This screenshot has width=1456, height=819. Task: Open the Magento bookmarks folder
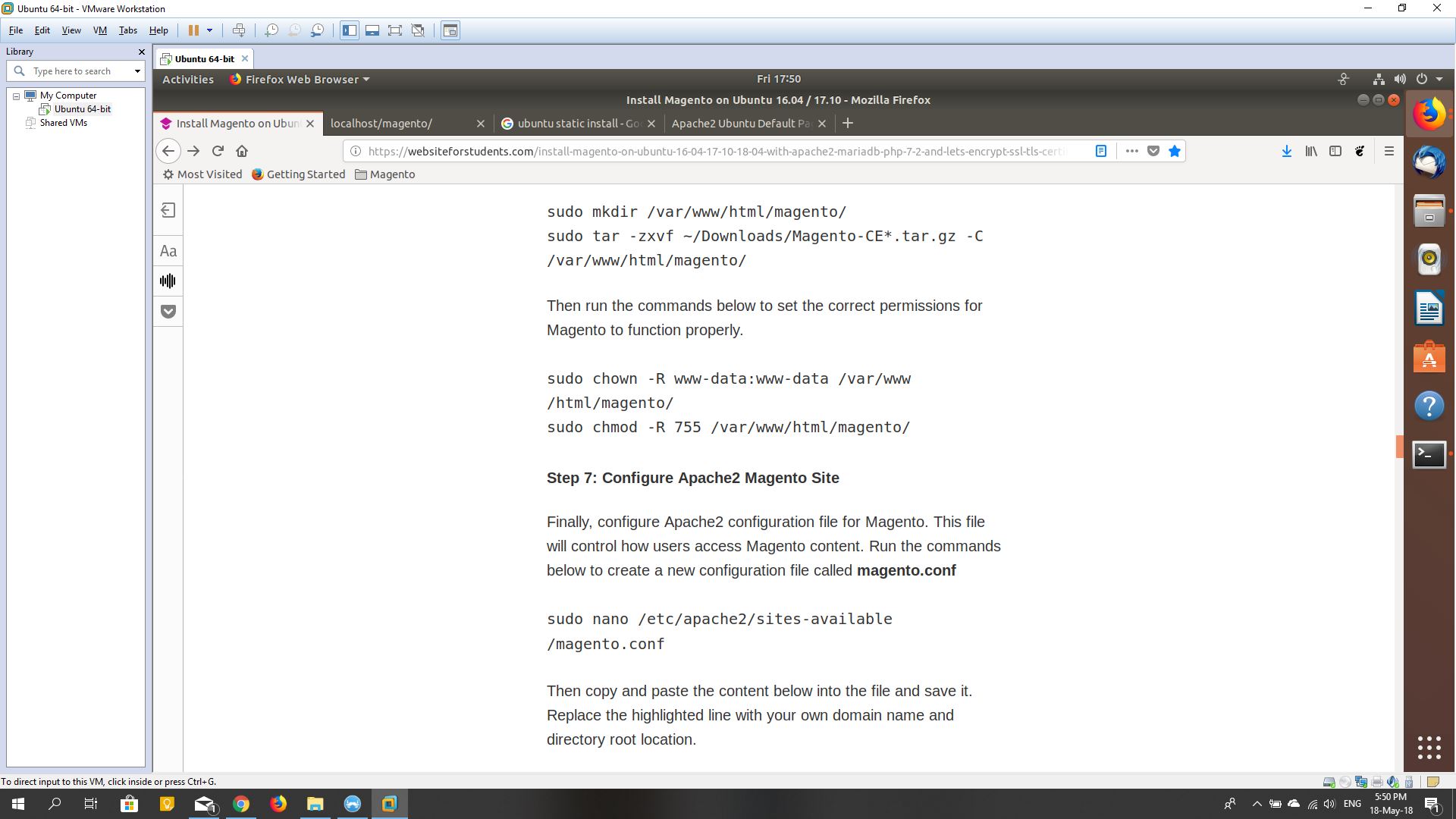pos(385,174)
